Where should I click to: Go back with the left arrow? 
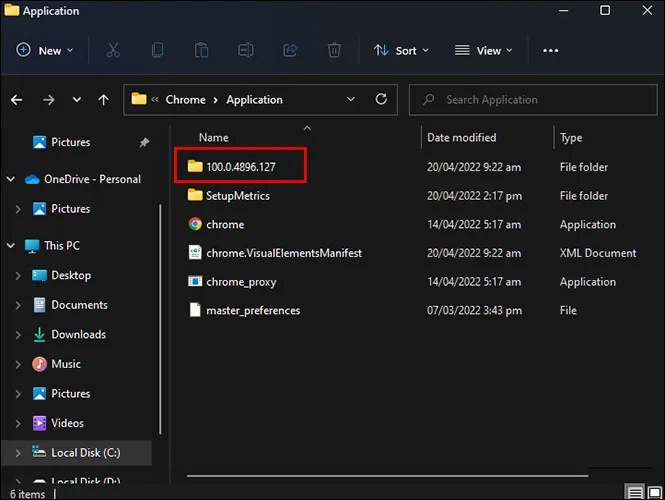point(17,100)
